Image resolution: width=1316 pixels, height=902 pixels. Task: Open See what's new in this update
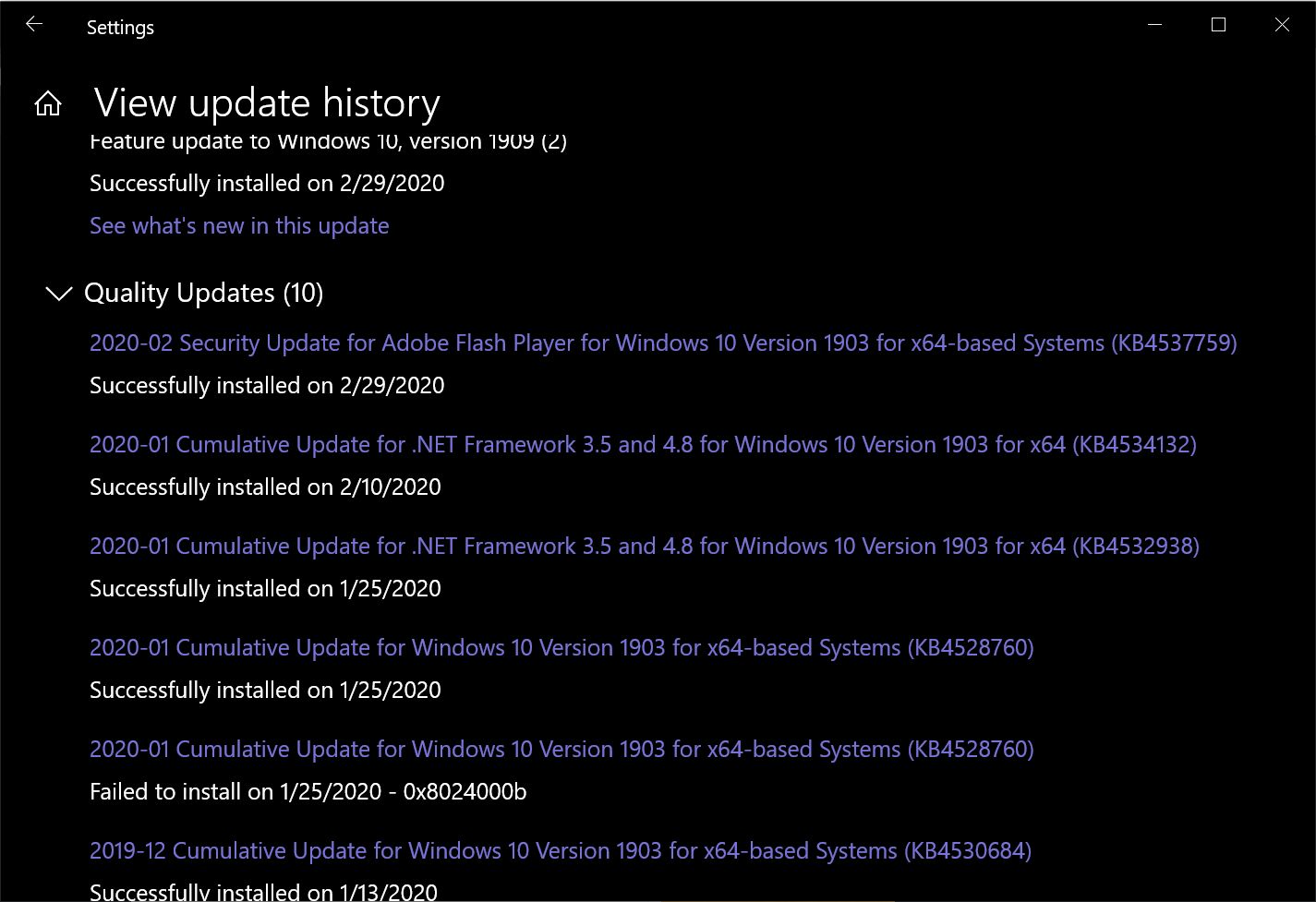click(239, 226)
